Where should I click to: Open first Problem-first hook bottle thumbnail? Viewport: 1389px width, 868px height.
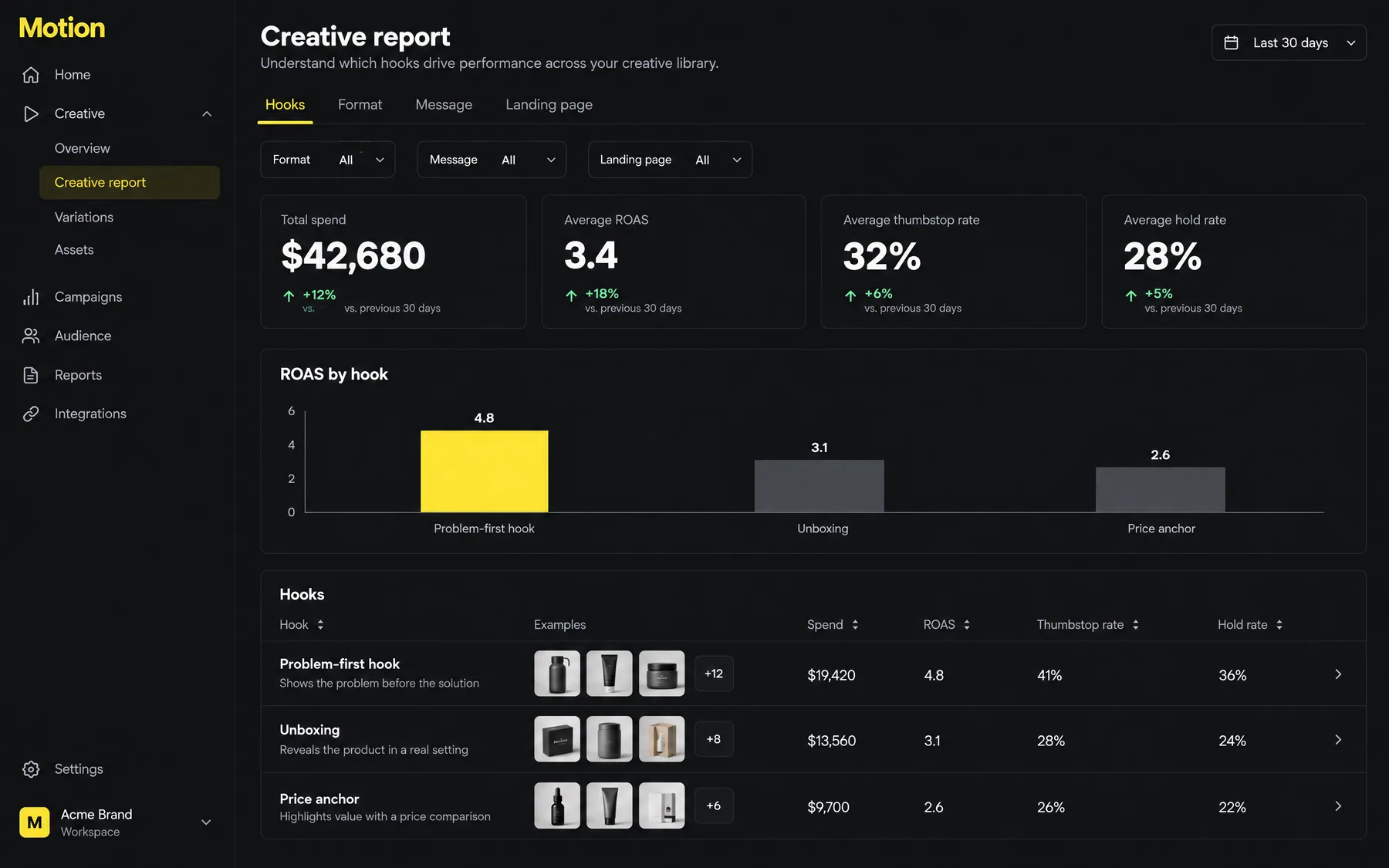point(557,674)
